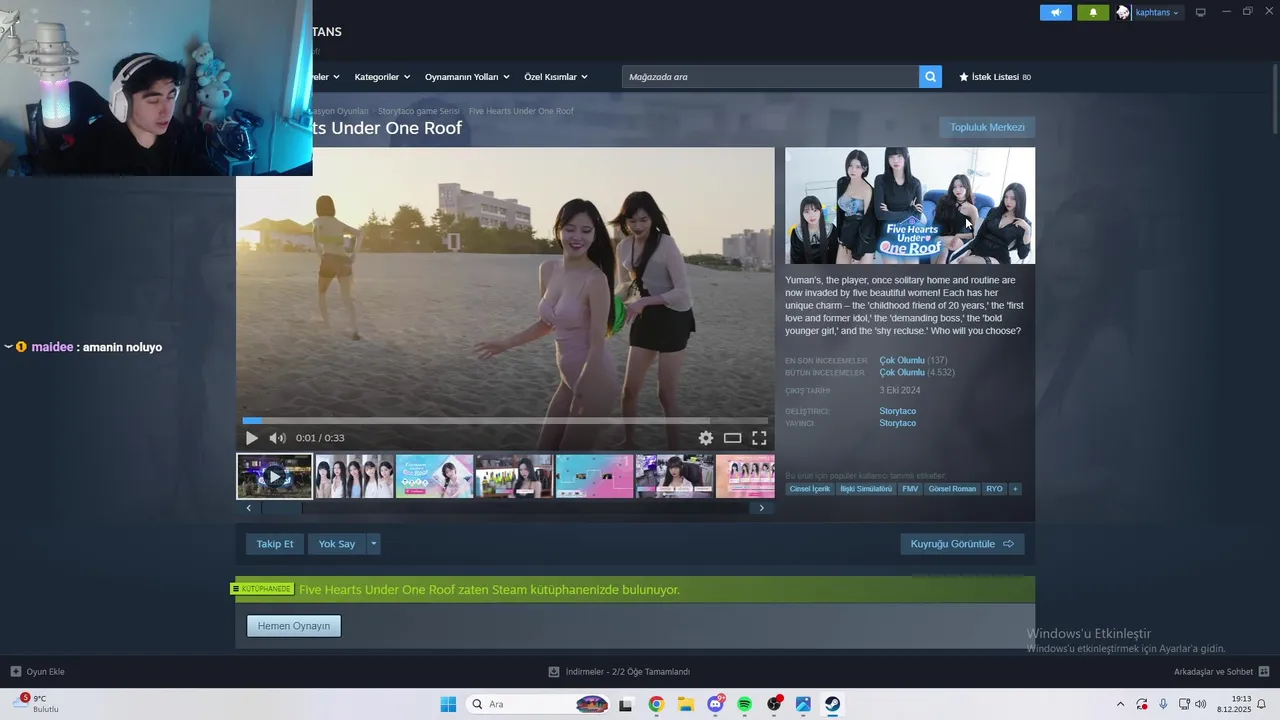Click the store search magnifier button

(x=930, y=77)
